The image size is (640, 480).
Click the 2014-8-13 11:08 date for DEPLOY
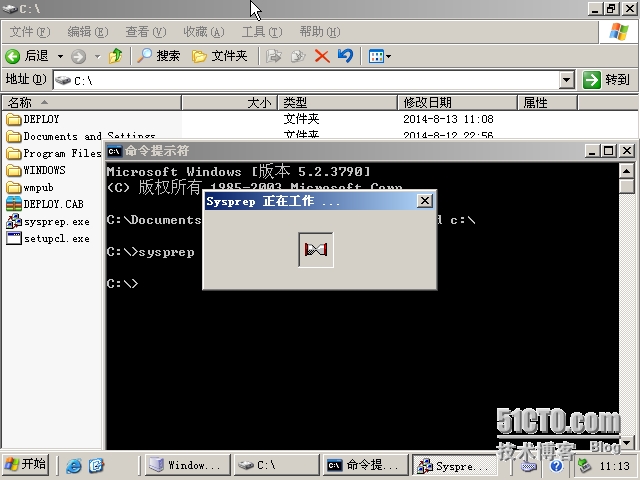(448, 119)
